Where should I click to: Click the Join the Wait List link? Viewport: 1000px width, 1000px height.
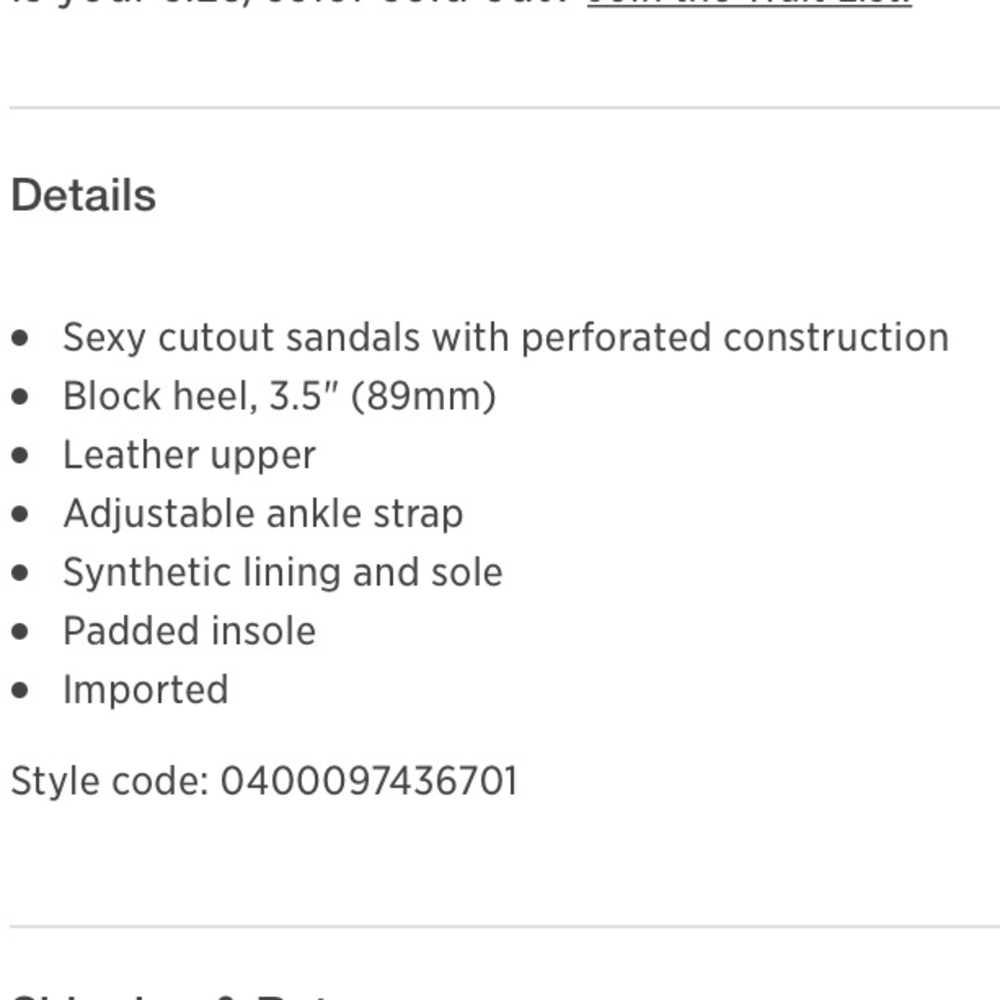[748, 4]
